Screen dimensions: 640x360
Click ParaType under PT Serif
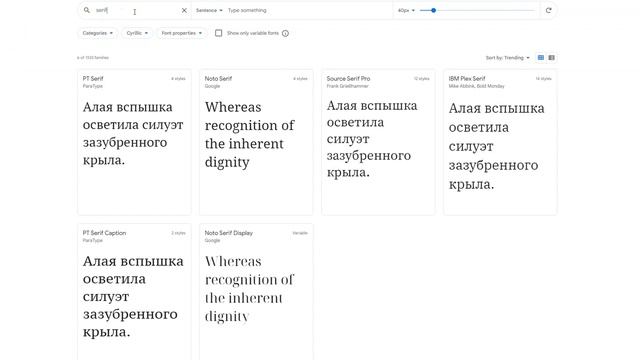tap(93, 86)
